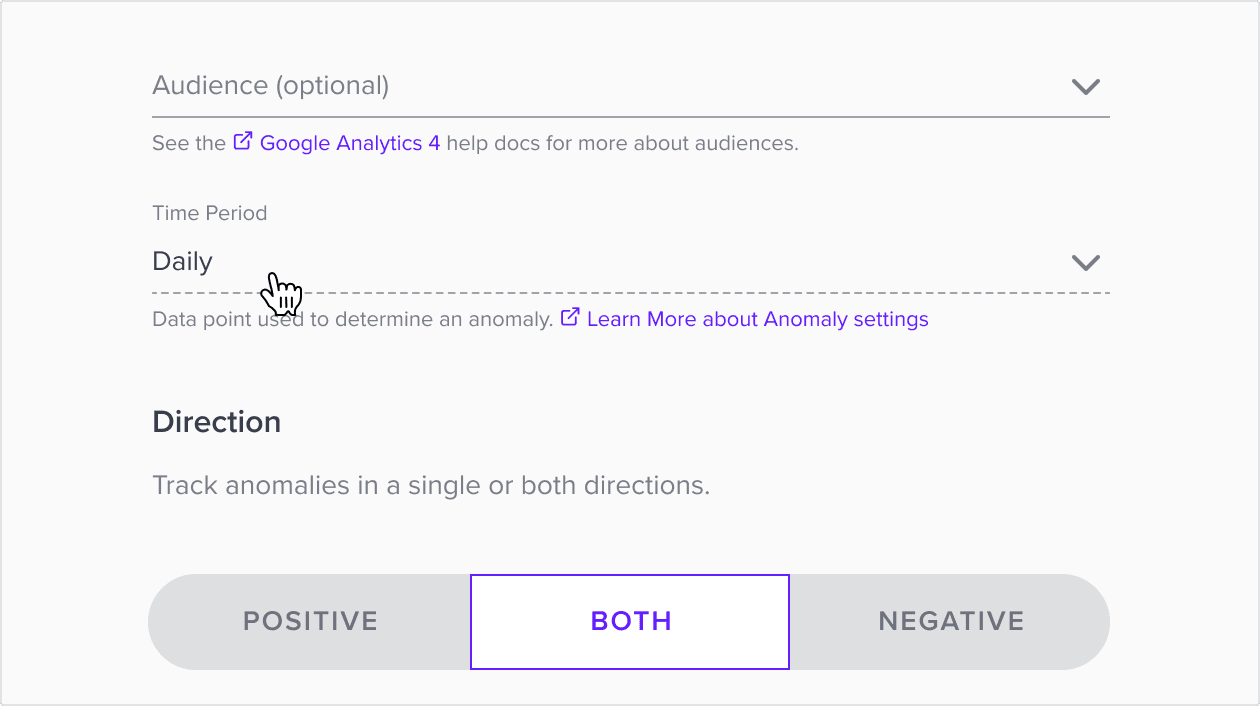1260x706 pixels.
Task: Click the Direction section heading
Action: point(216,421)
